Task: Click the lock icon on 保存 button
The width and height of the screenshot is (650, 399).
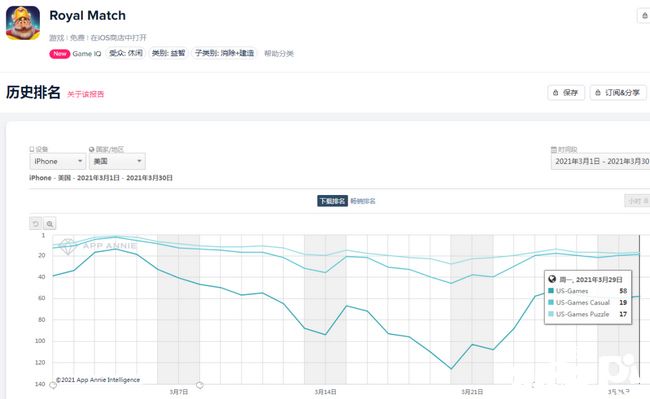Action: [x=555, y=92]
